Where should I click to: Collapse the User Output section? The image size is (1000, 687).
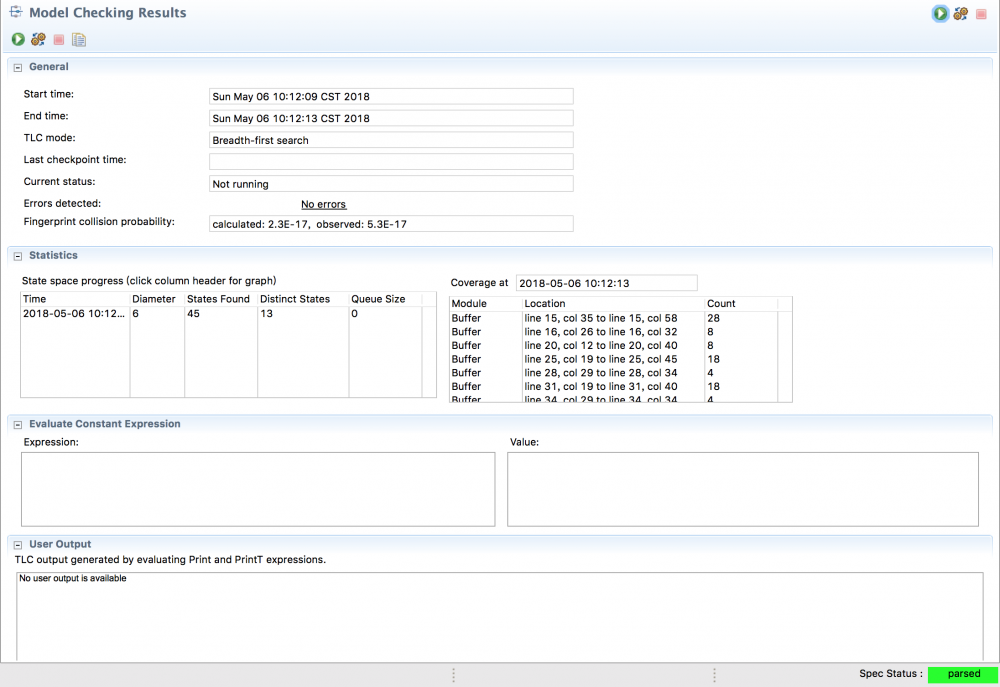point(18,545)
